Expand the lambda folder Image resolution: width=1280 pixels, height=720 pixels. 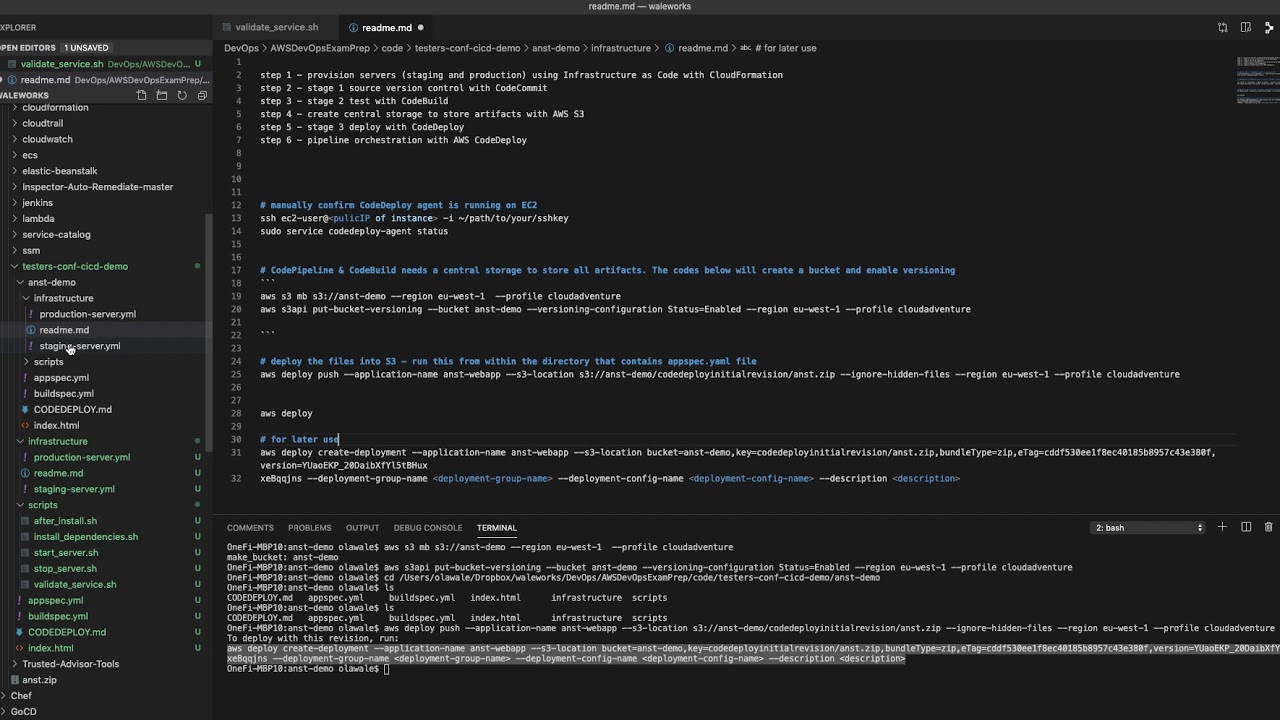[38, 218]
